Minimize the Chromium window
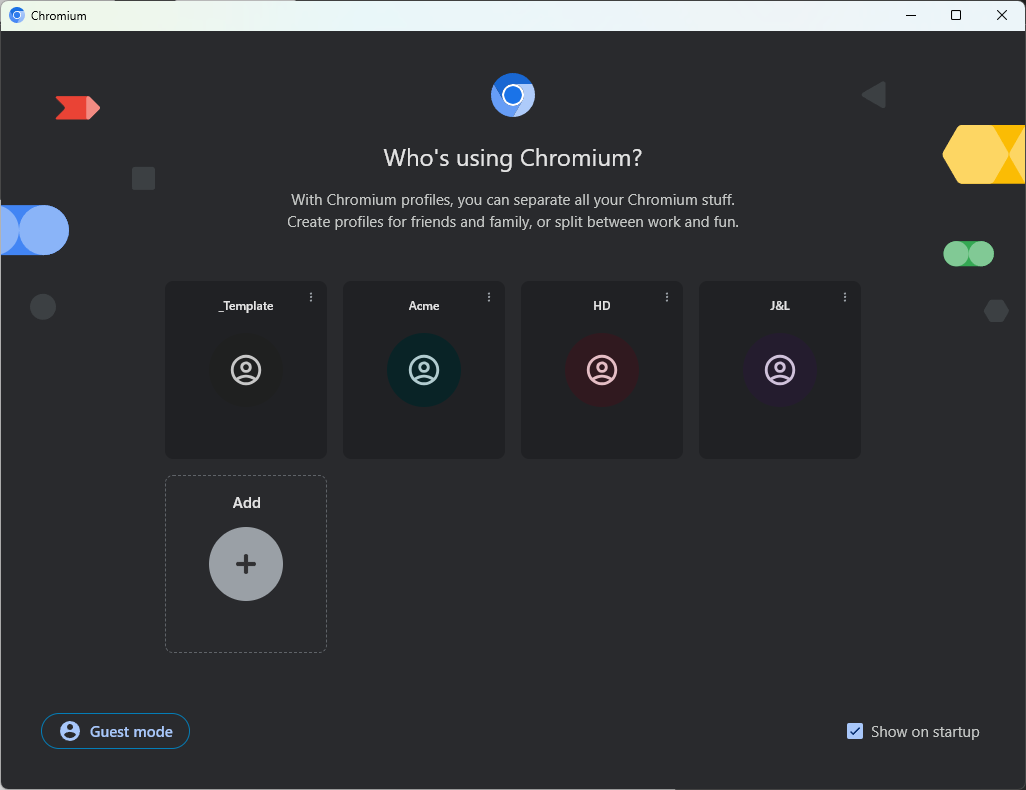1026x790 pixels. coord(911,15)
